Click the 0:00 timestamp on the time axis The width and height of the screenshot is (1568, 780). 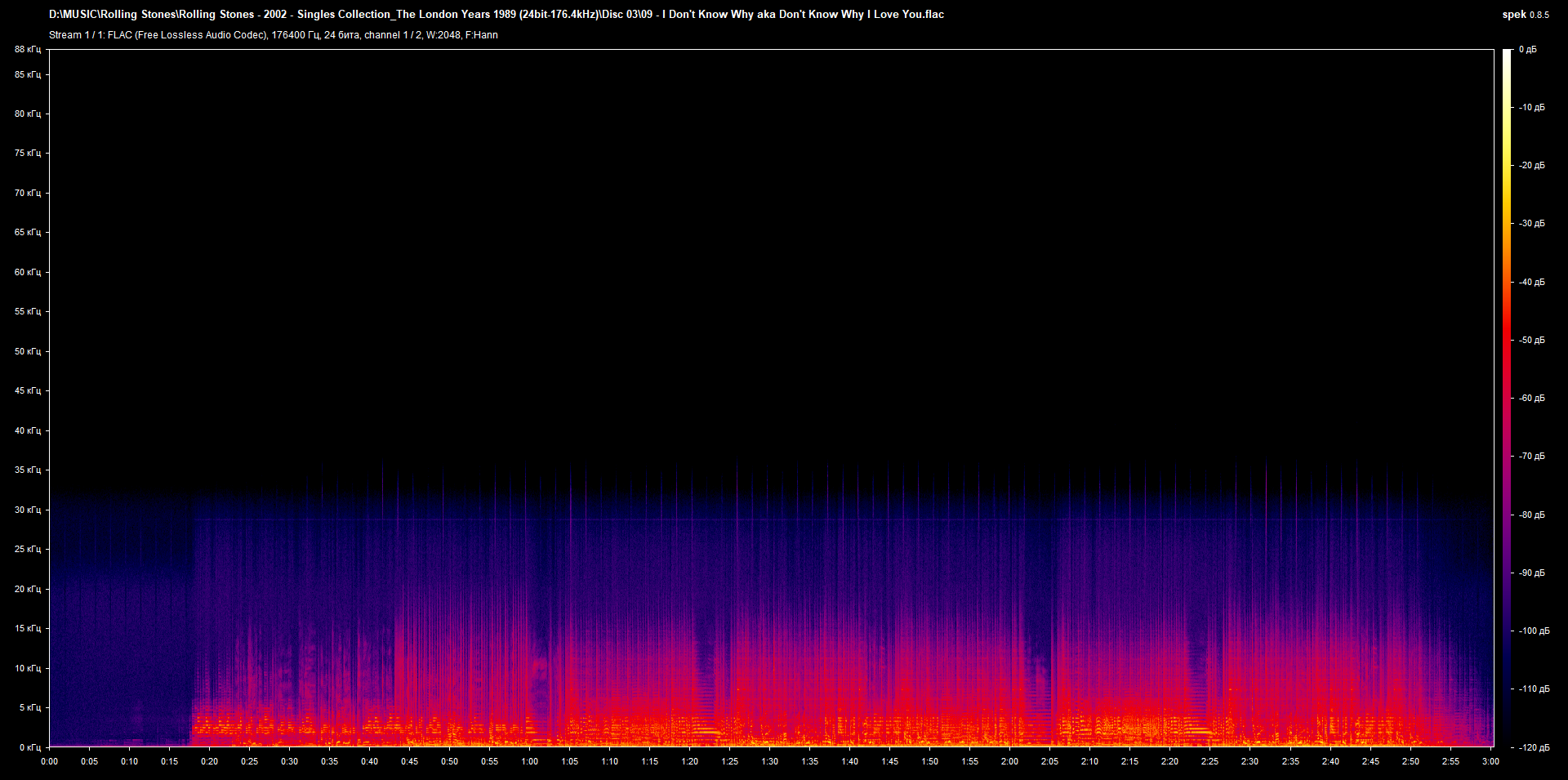50,760
